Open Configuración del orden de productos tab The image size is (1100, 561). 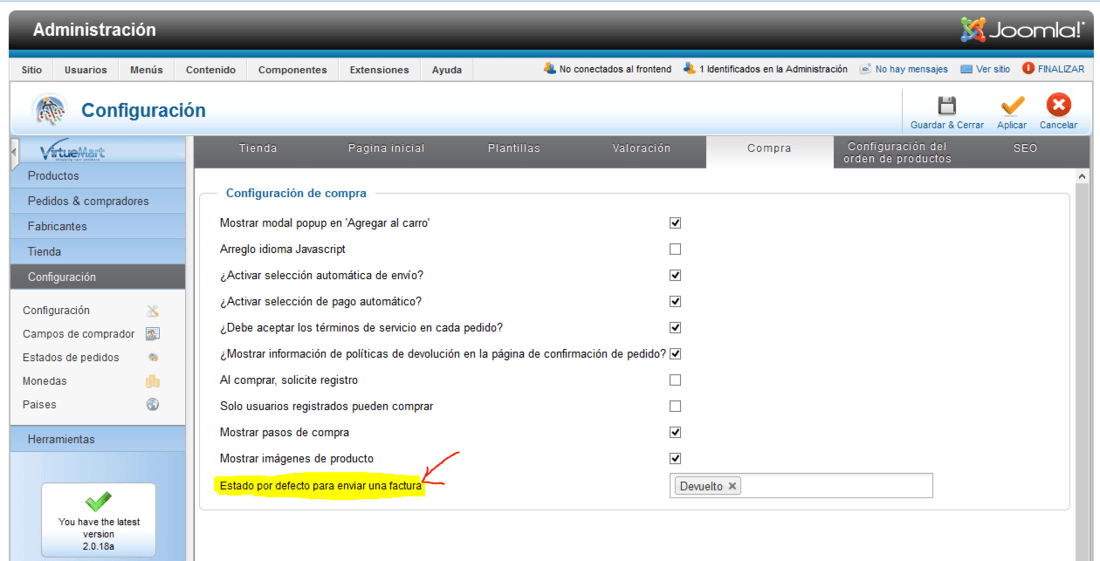tap(897, 153)
